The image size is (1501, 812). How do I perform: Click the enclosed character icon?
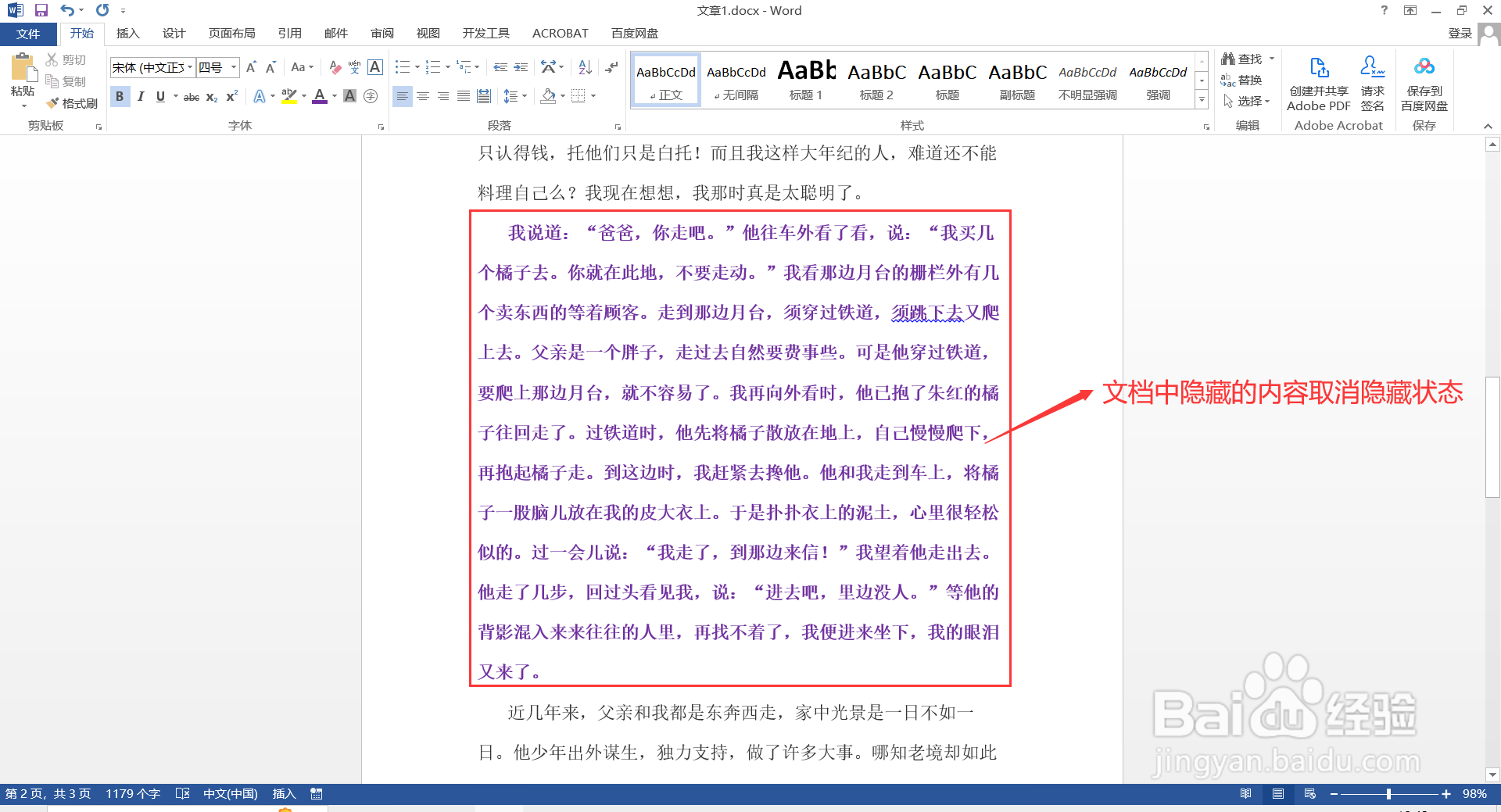[x=371, y=96]
